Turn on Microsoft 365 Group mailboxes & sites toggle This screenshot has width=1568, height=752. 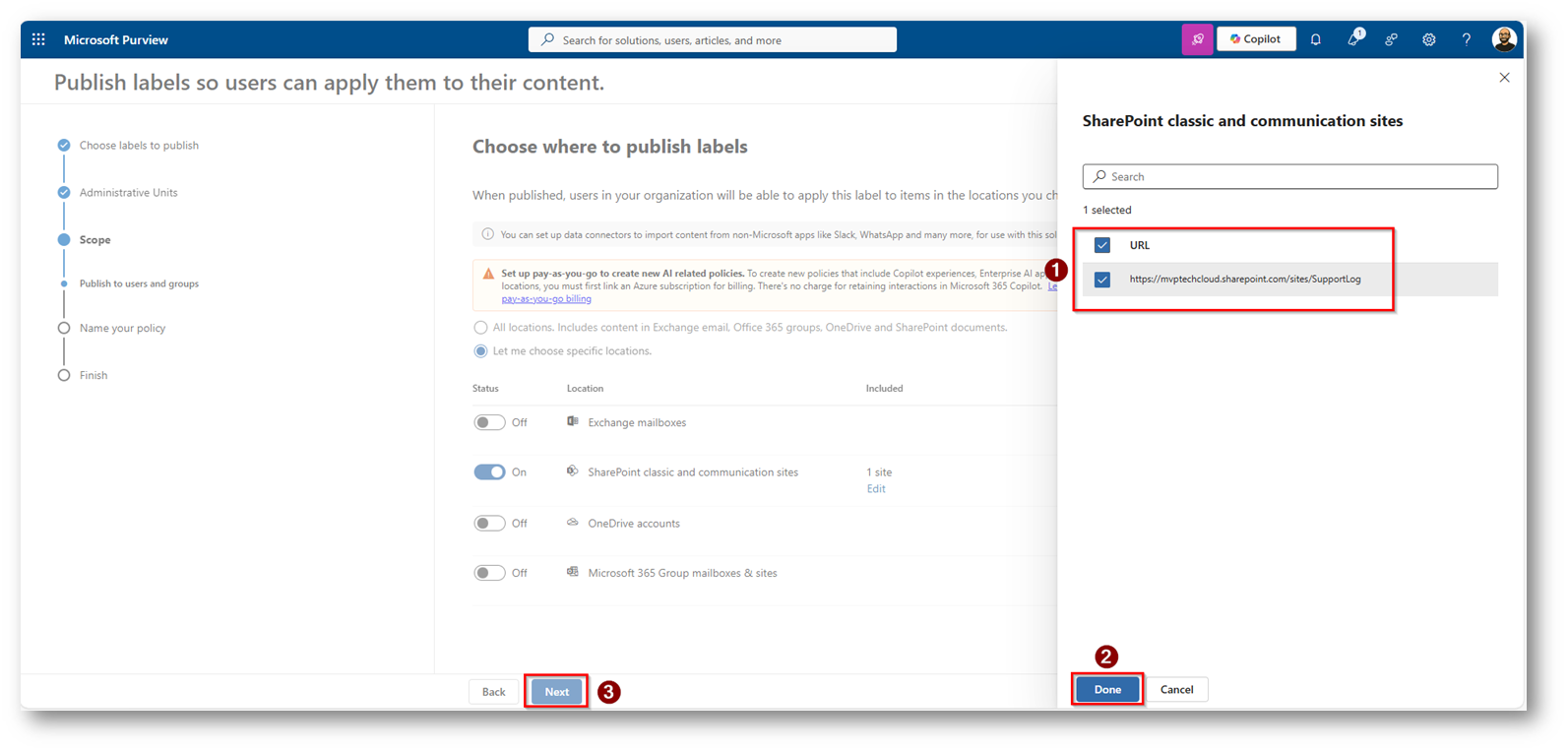(x=489, y=573)
